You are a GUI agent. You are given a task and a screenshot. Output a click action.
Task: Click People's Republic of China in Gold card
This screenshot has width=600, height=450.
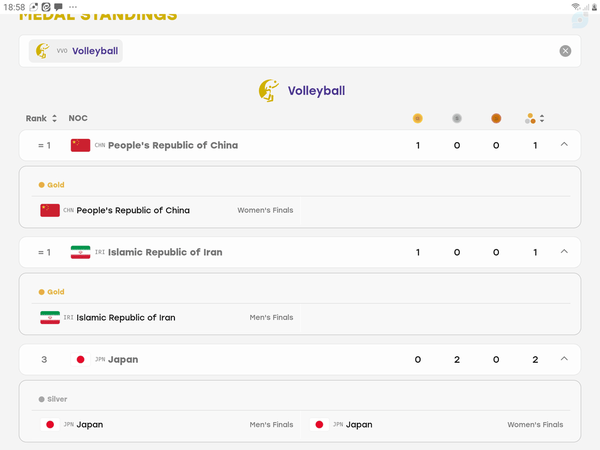pos(133,210)
